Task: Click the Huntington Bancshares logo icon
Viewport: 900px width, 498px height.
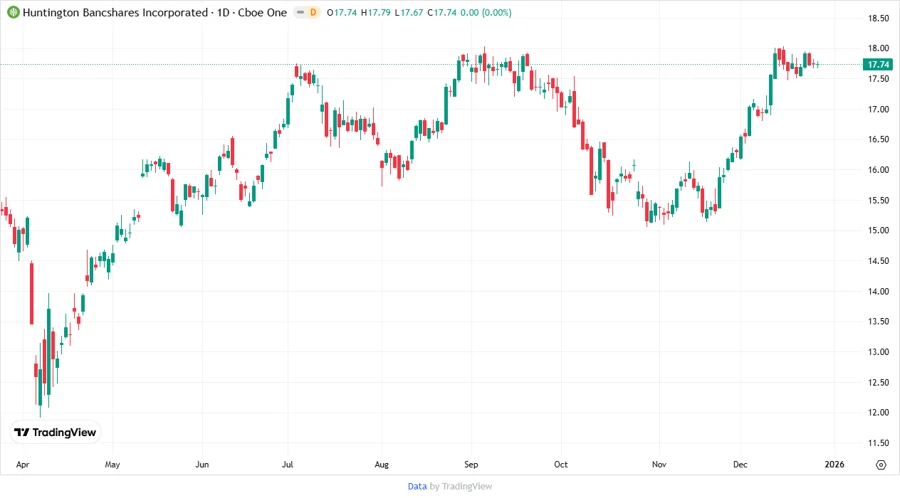Action: (13, 12)
